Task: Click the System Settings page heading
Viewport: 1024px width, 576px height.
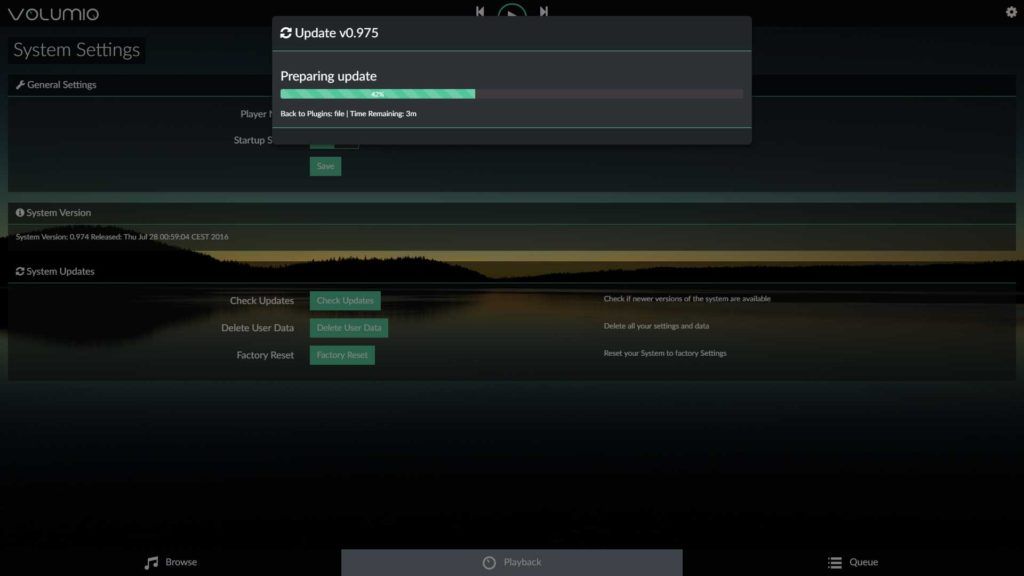Action: pyautogui.click(x=77, y=50)
